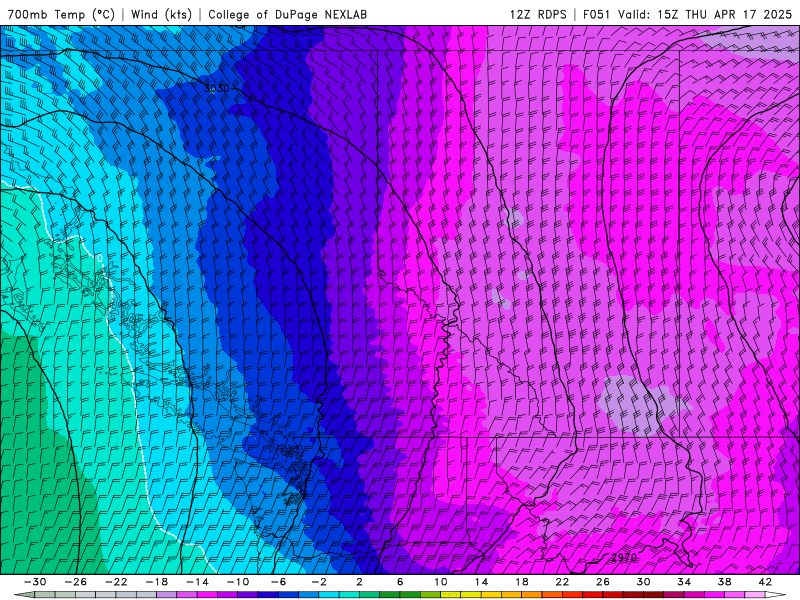Click the "-18" colorbar tick label

click(157, 582)
